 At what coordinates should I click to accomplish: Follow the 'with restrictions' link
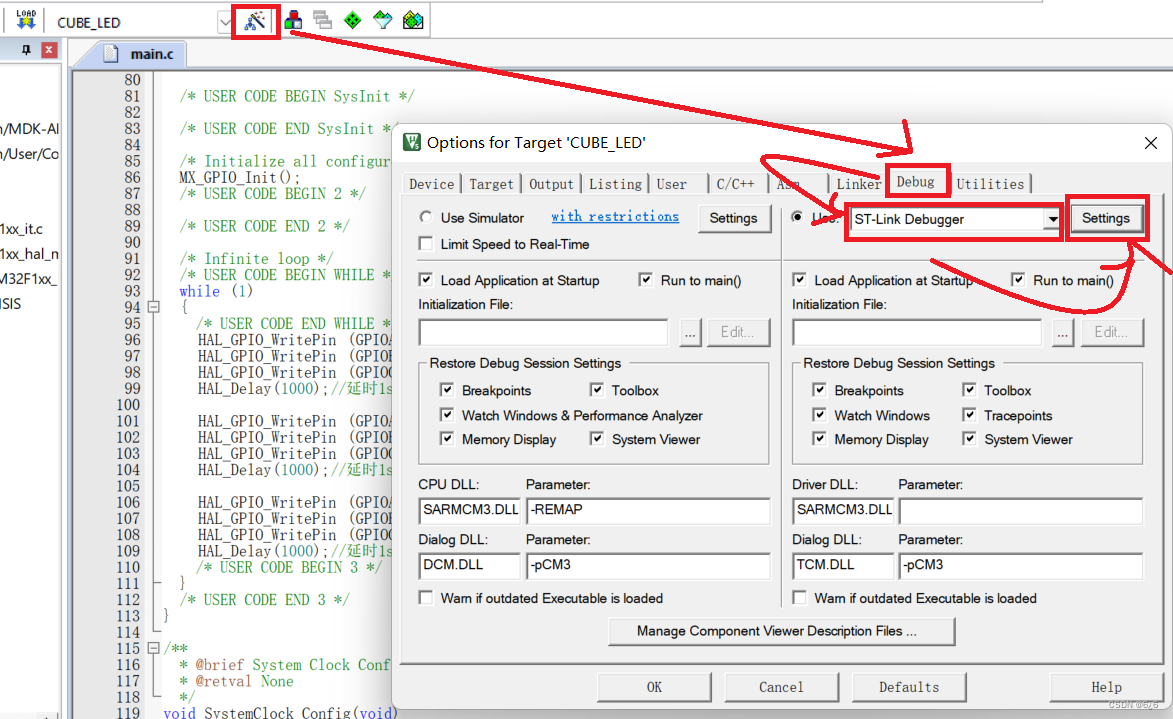615,216
